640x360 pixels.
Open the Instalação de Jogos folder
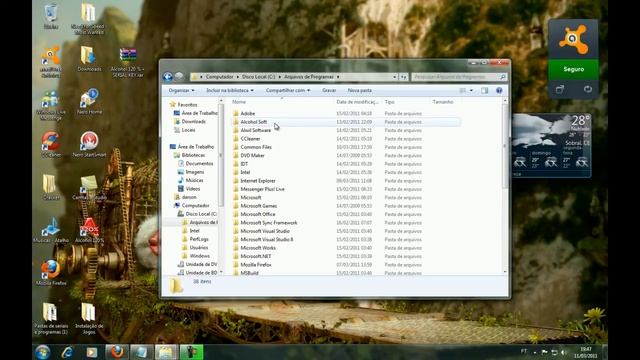pos(89,318)
